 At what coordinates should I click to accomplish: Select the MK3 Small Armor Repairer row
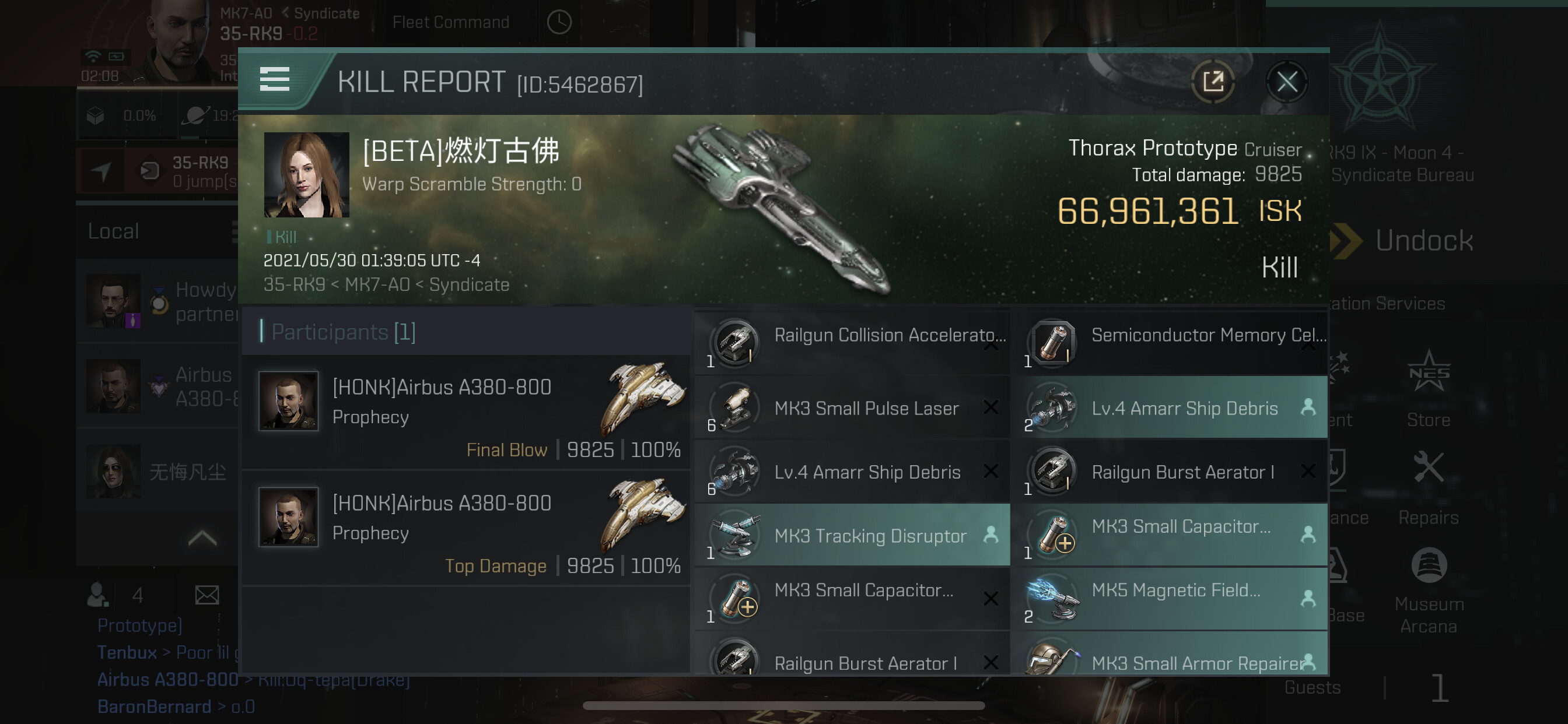point(1174,654)
